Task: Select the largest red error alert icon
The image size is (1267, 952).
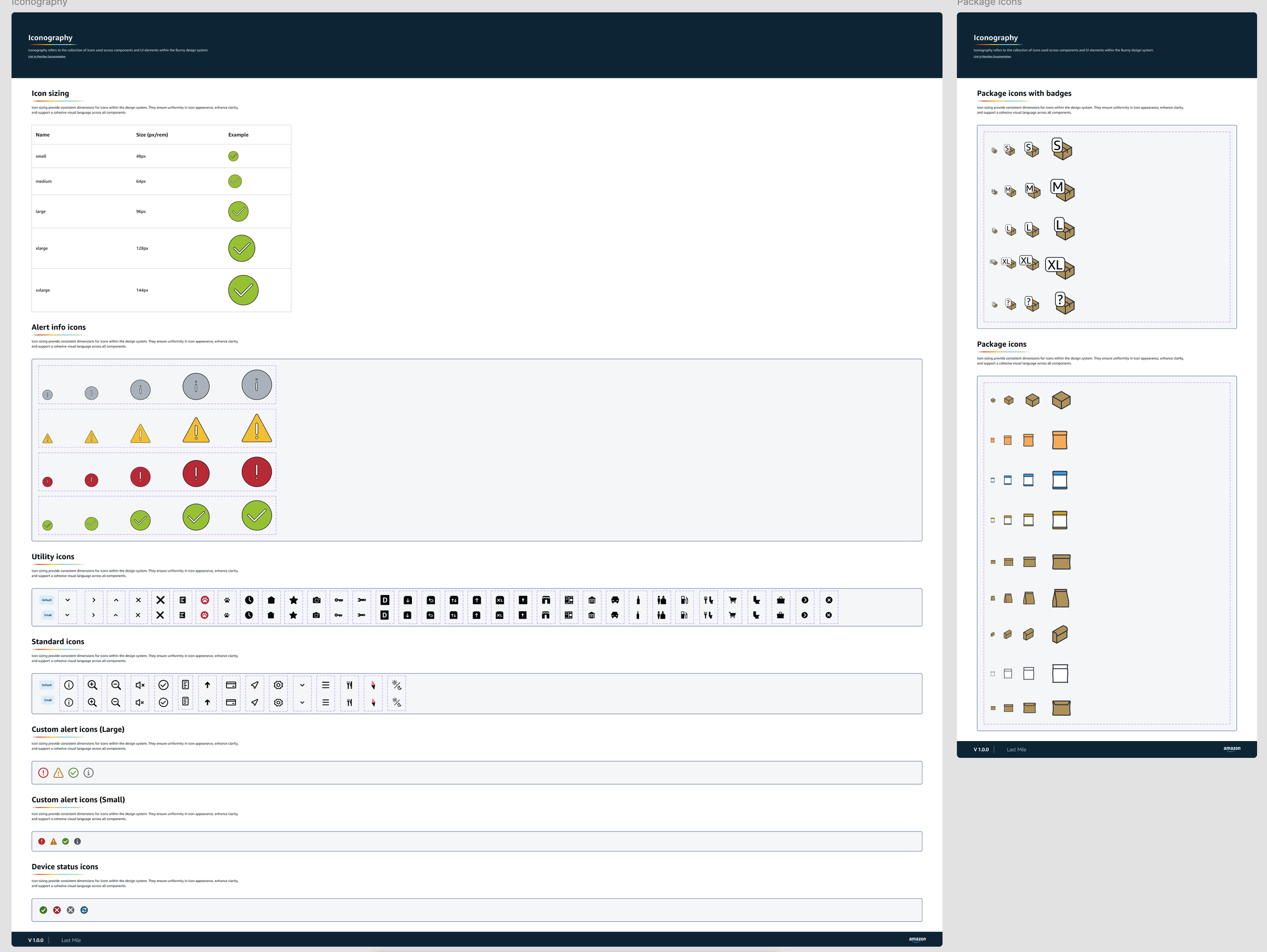Action: [256, 472]
